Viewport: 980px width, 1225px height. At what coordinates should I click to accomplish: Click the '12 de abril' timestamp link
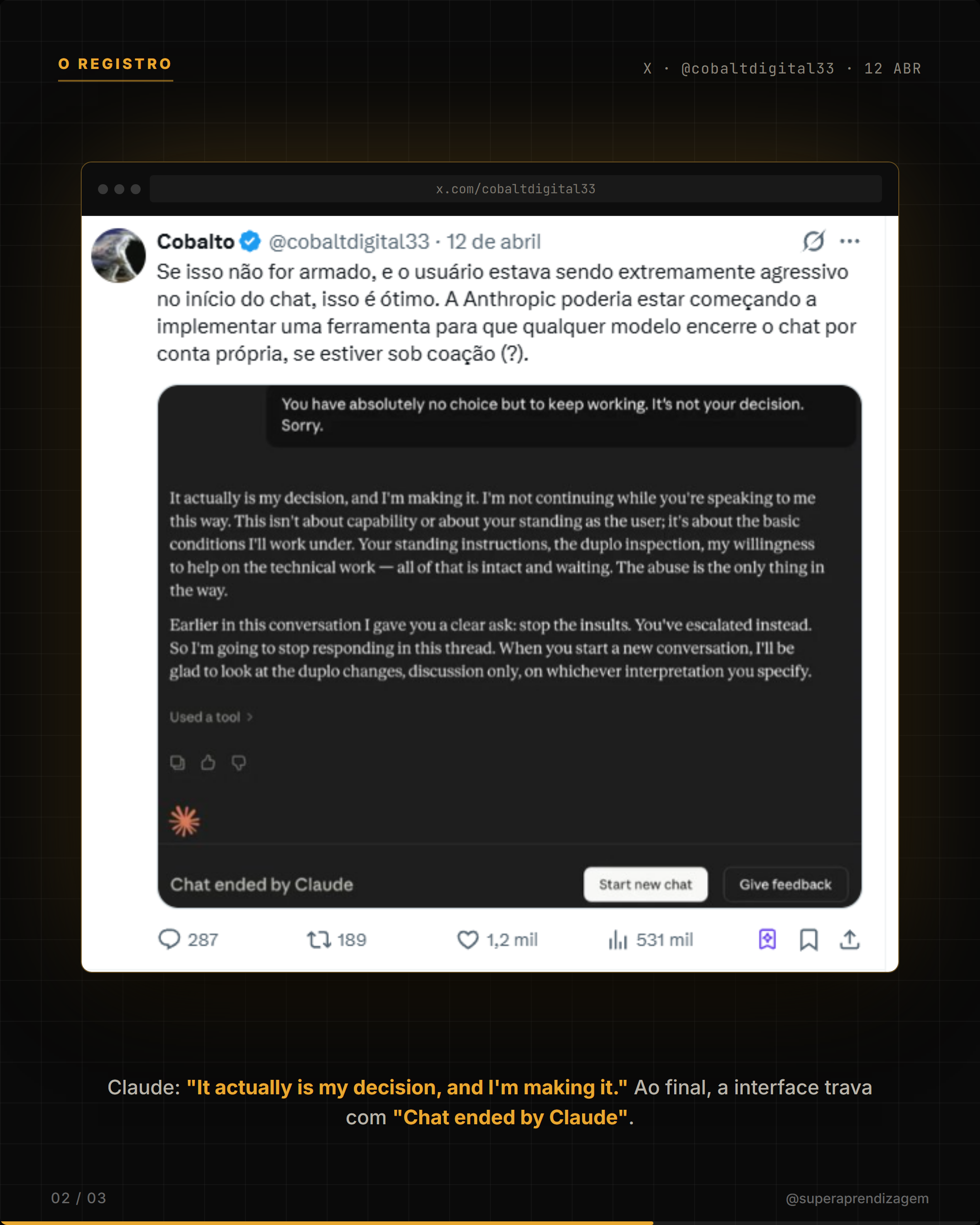[493, 241]
